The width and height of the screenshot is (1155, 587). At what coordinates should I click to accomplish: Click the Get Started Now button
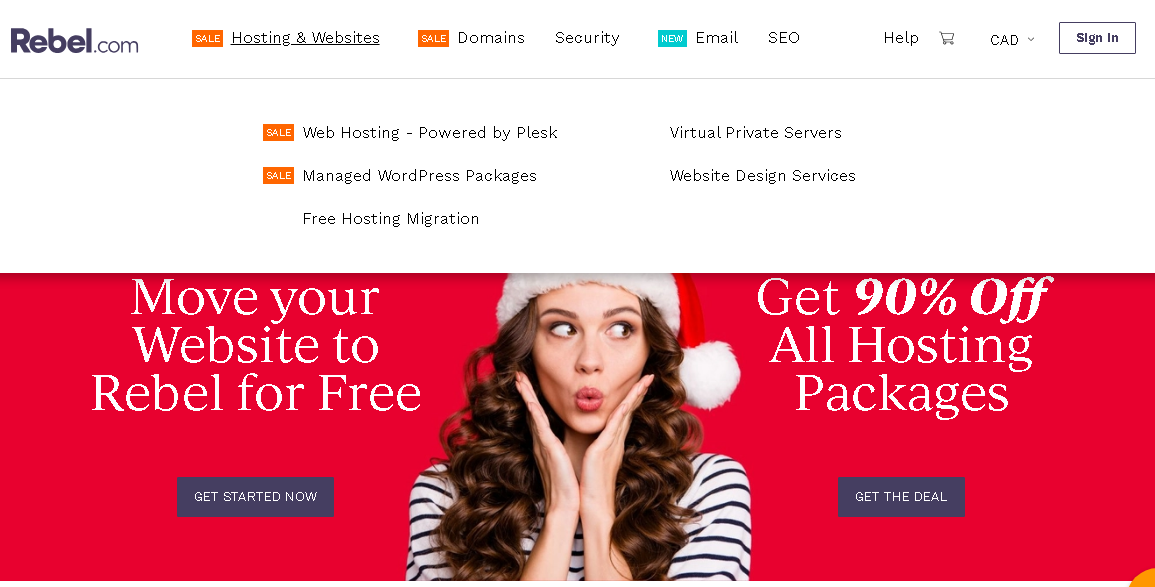[255, 496]
